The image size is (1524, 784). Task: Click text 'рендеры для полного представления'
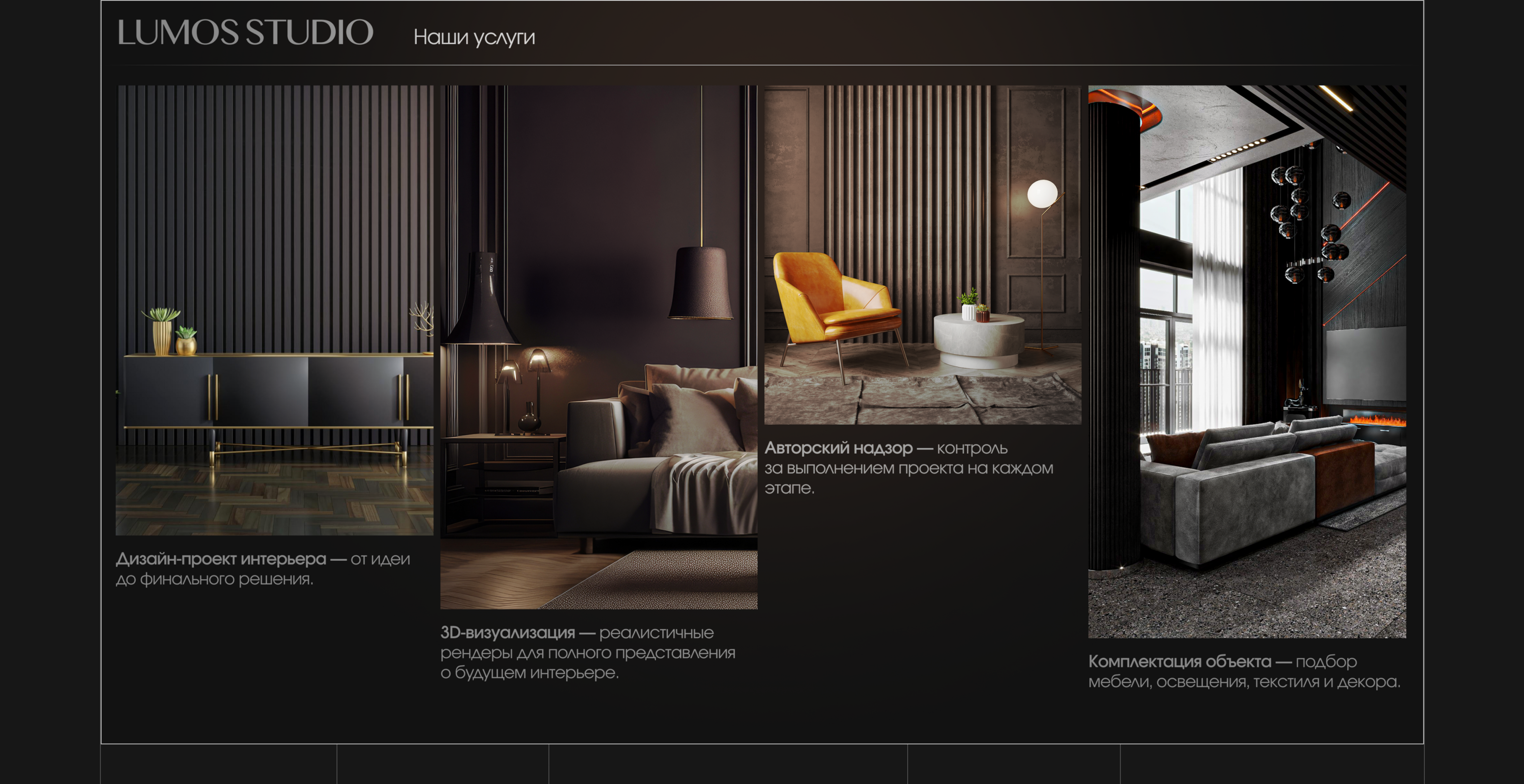(x=588, y=653)
